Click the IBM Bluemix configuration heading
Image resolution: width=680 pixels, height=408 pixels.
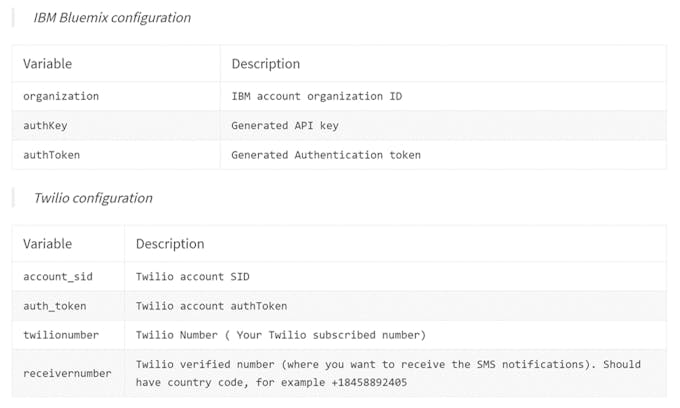(x=112, y=18)
